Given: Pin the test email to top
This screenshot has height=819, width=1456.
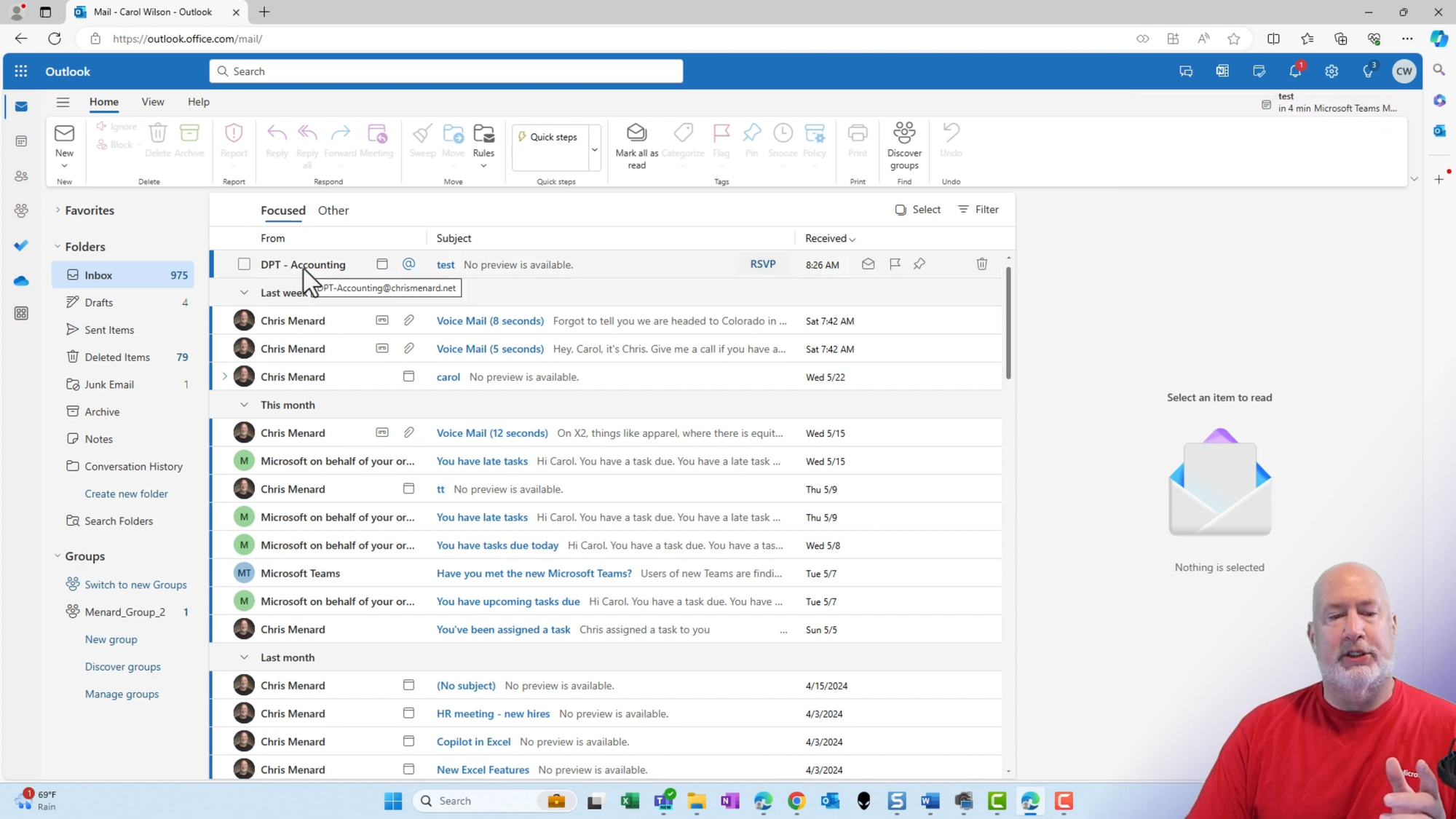Looking at the screenshot, I should (x=919, y=264).
